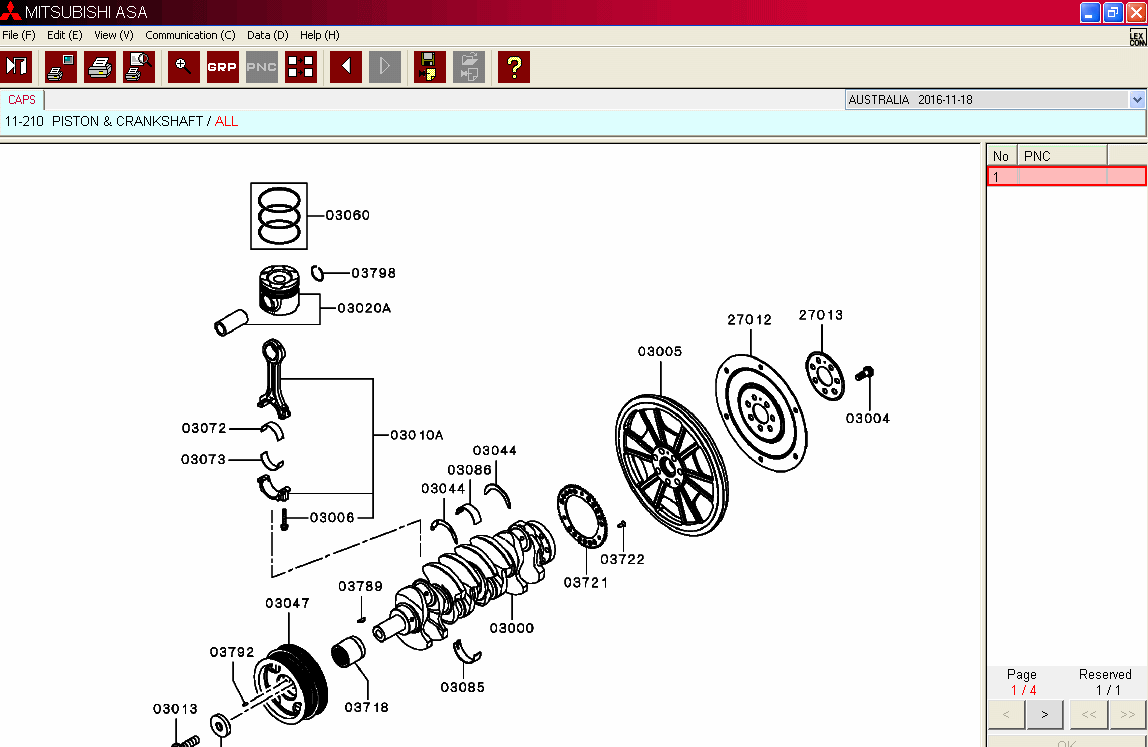Expand the AUSTRALIA 2016-11-18 dropdown

tap(1136, 100)
